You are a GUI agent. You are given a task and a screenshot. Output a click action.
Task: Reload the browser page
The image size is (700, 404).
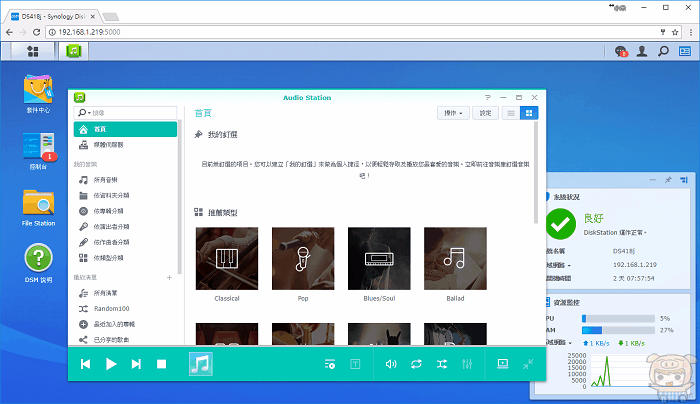[37, 32]
